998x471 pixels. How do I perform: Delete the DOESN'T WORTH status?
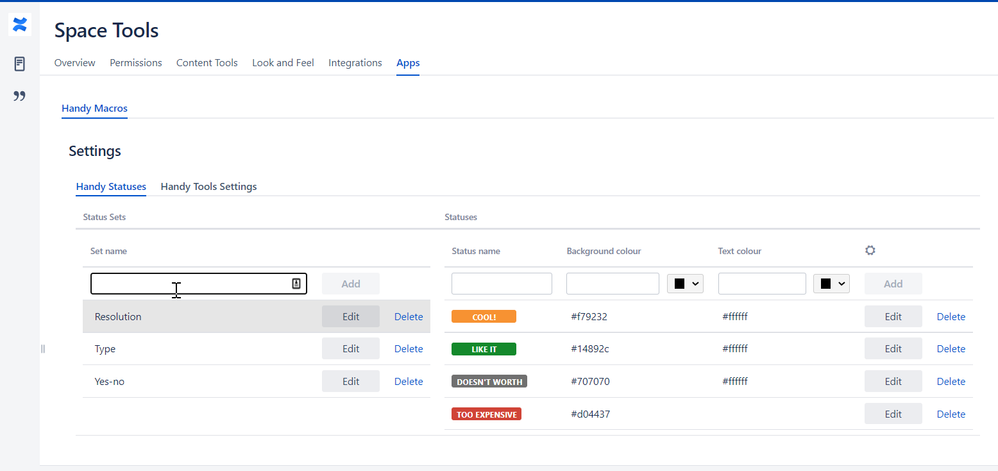(951, 381)
